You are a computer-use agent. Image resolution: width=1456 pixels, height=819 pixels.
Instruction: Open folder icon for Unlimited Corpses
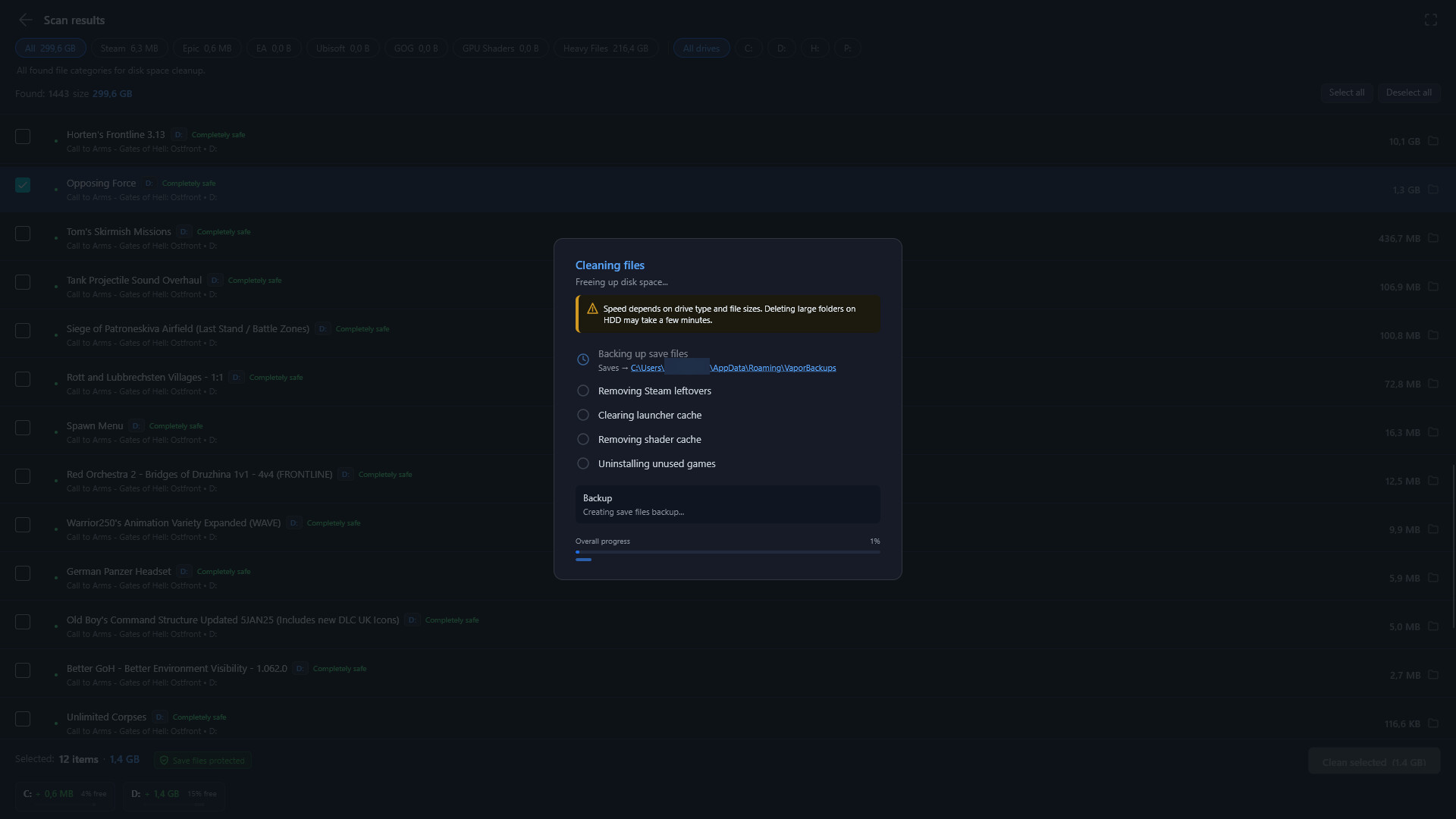[x=1433, y=723]
